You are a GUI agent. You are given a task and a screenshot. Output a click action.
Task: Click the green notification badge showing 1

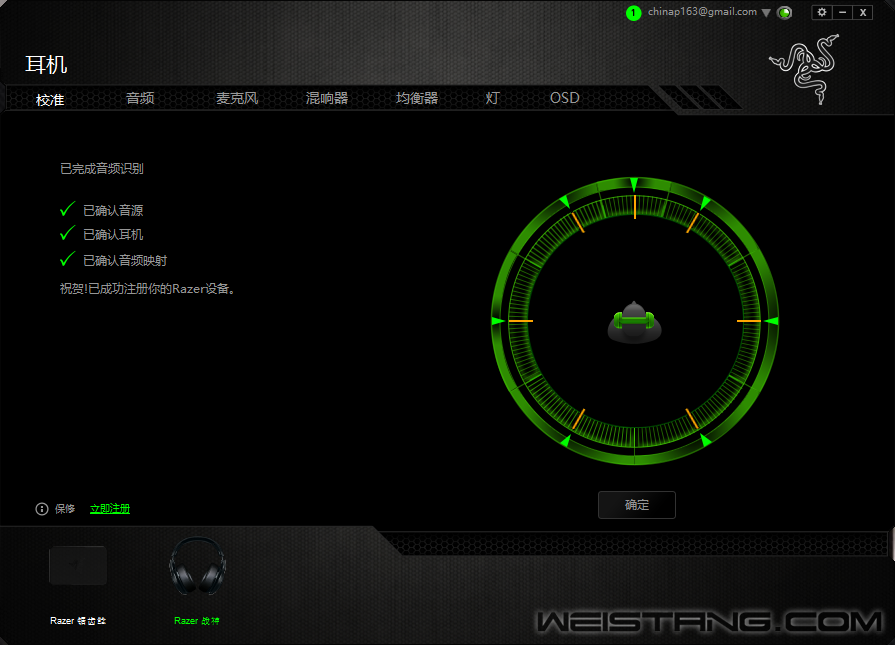click(634, 13)
